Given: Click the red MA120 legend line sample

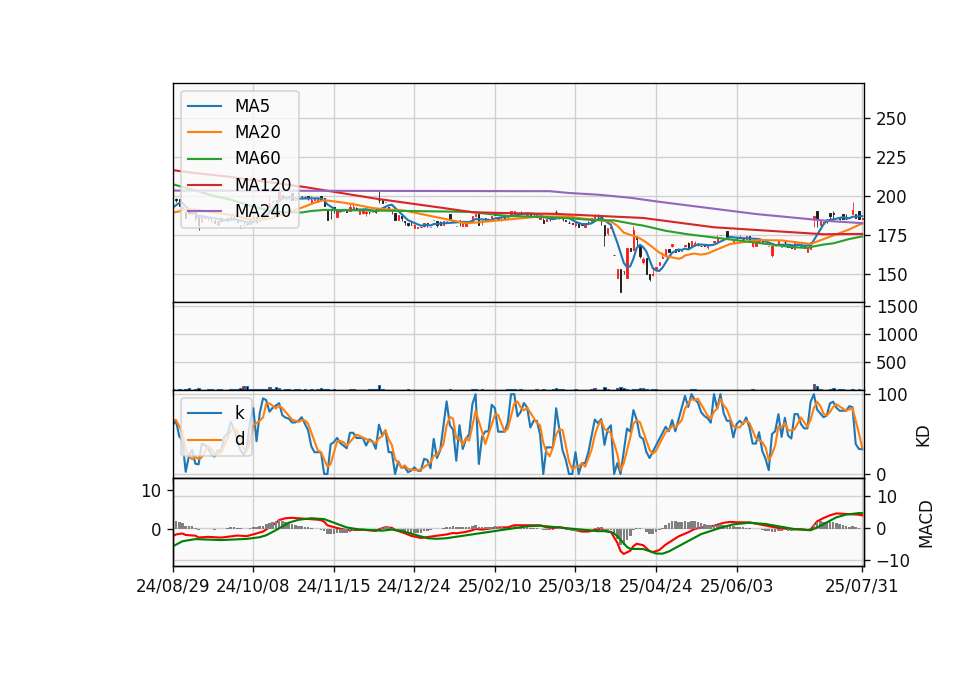Looking at the screenshot, I should (x=204, y=184).
